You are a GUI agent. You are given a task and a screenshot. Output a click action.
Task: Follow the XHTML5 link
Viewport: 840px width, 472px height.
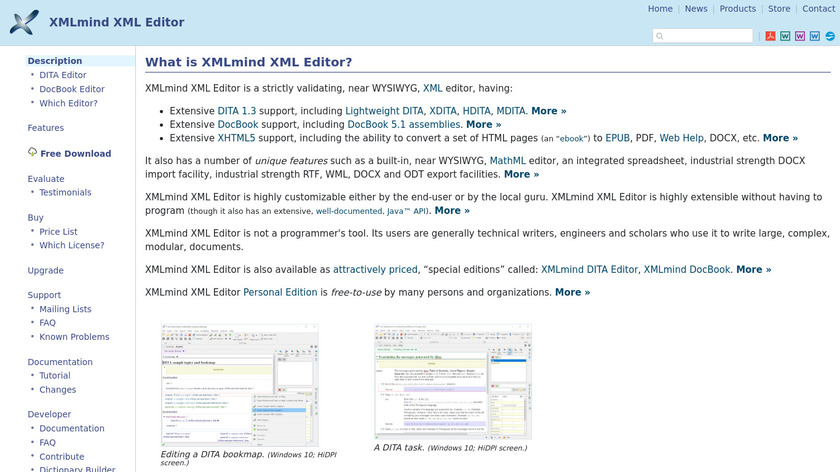tap(236, 138)
